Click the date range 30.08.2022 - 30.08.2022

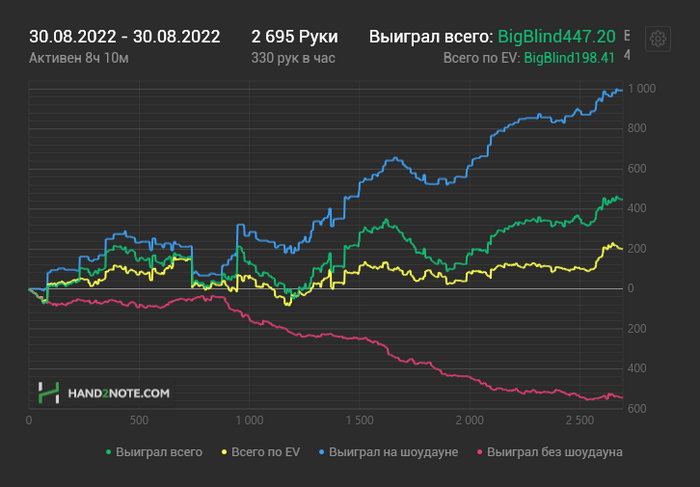coord(125,37)
